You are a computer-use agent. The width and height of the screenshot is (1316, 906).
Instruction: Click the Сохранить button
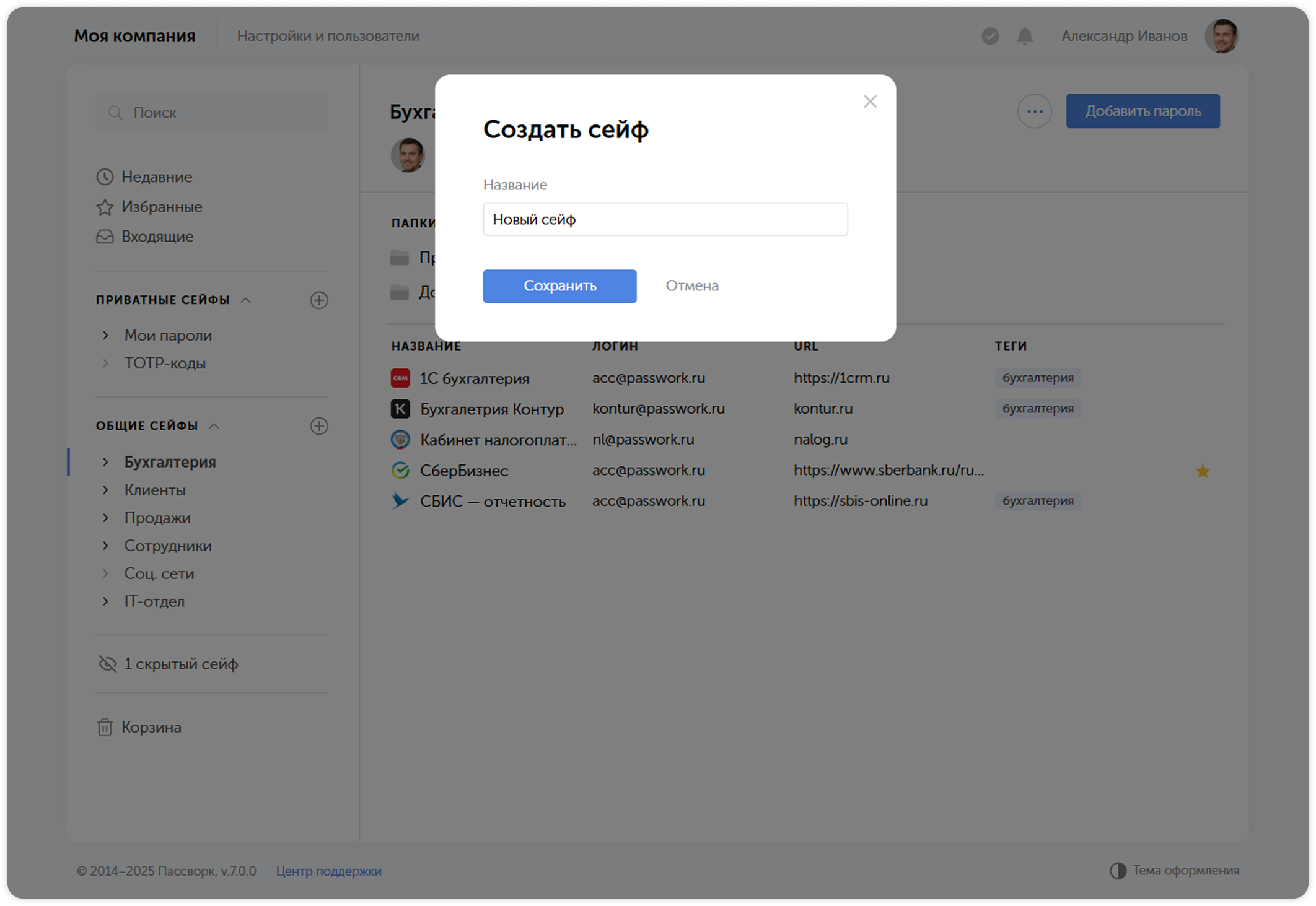point(559,286)
